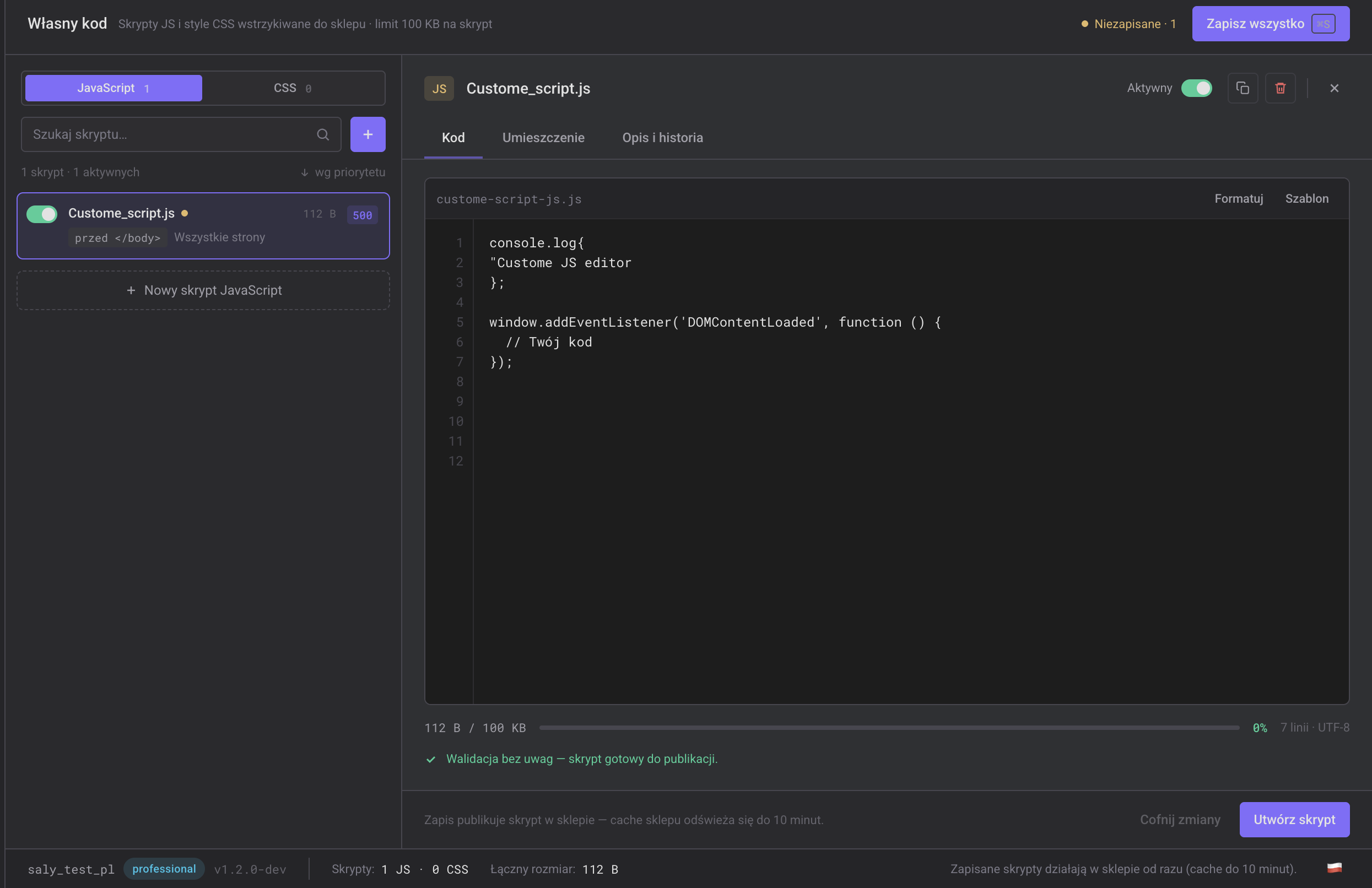Click the duplicate script icon
This screenshot has height=888, width=1372.
pos(1243,88)
